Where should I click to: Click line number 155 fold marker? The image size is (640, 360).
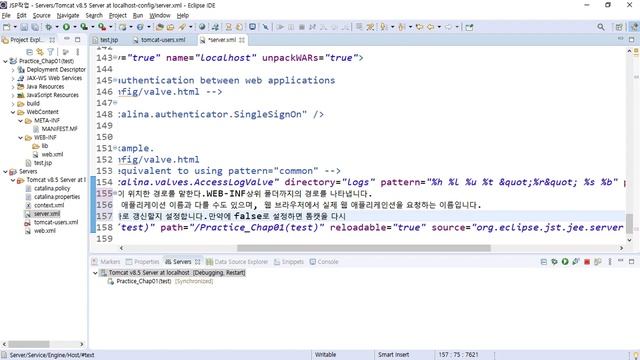[115, 193]
